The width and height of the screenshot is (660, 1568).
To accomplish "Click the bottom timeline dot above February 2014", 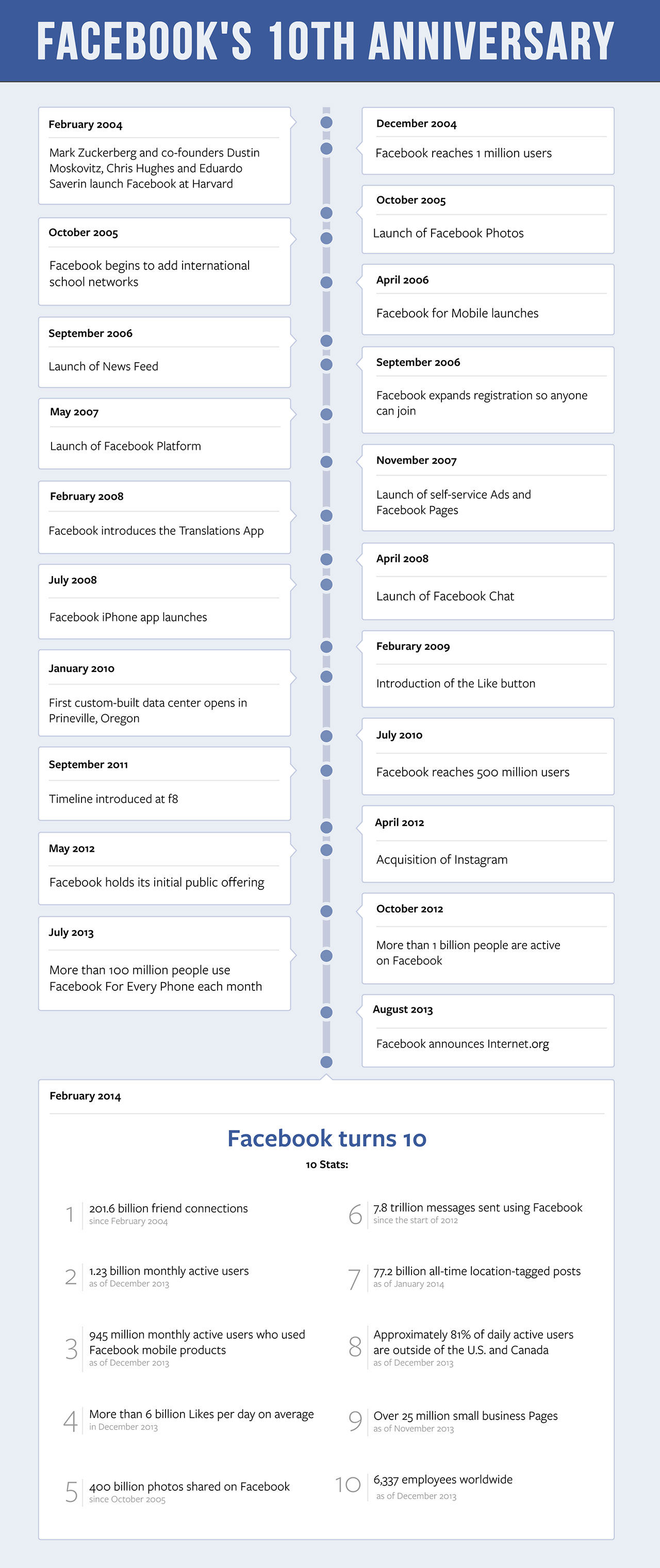I will pyautogui.click(x=326, y=1061).
